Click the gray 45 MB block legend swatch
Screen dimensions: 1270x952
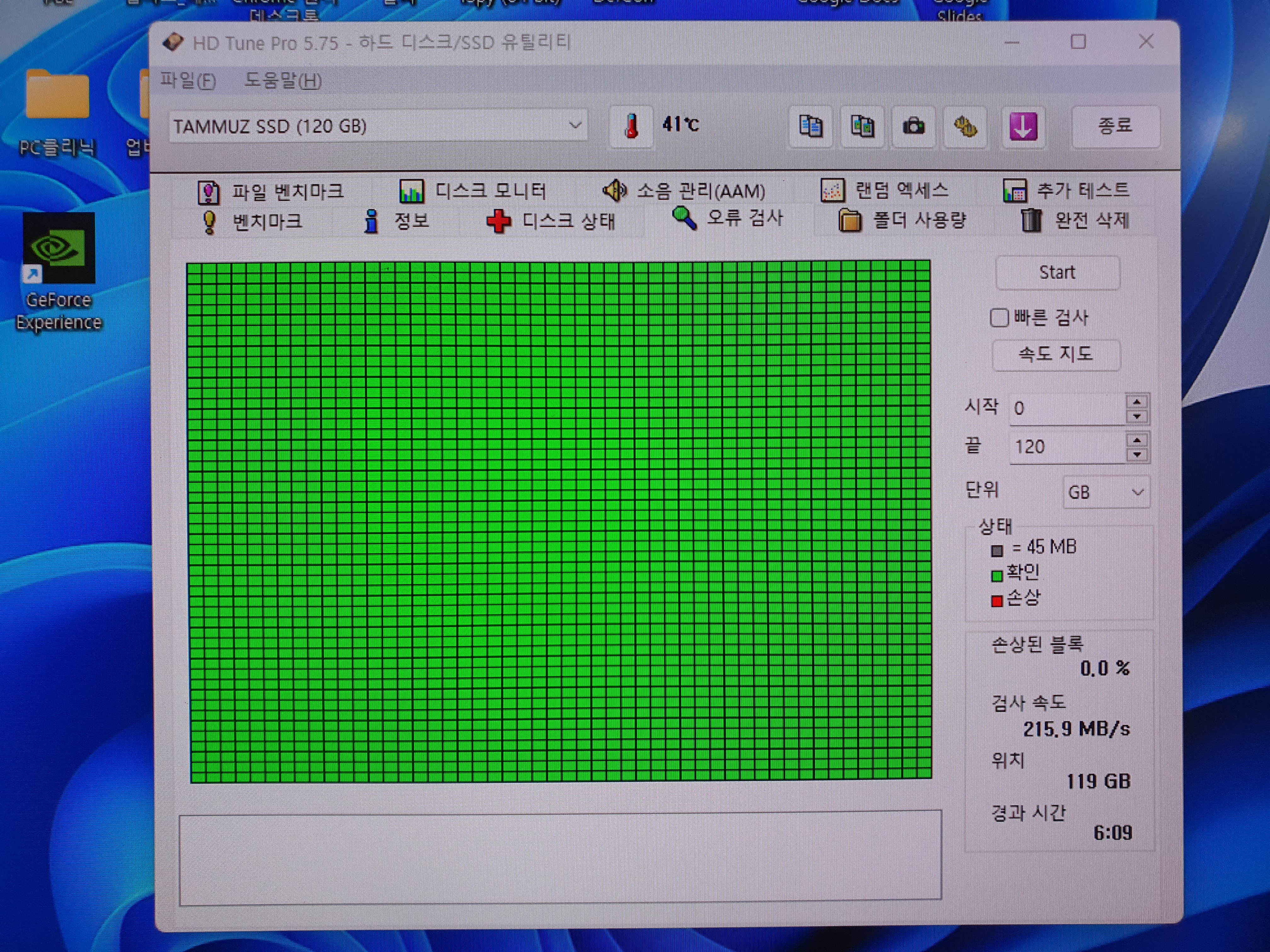pos(997,551)
